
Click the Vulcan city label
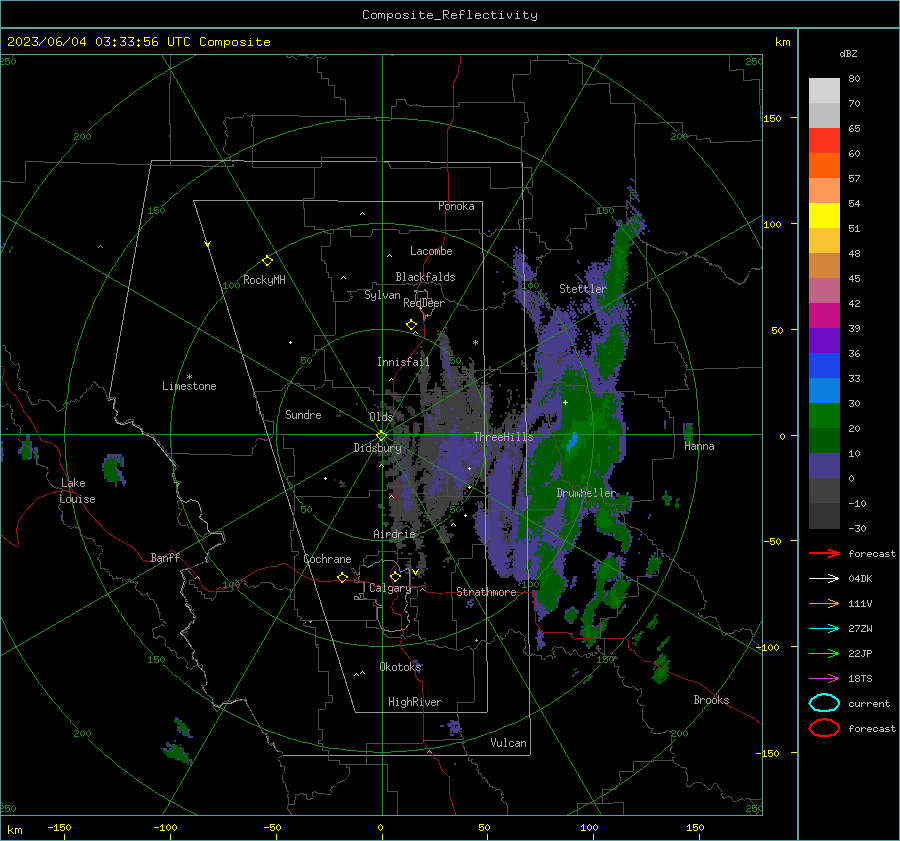(508, 743)
